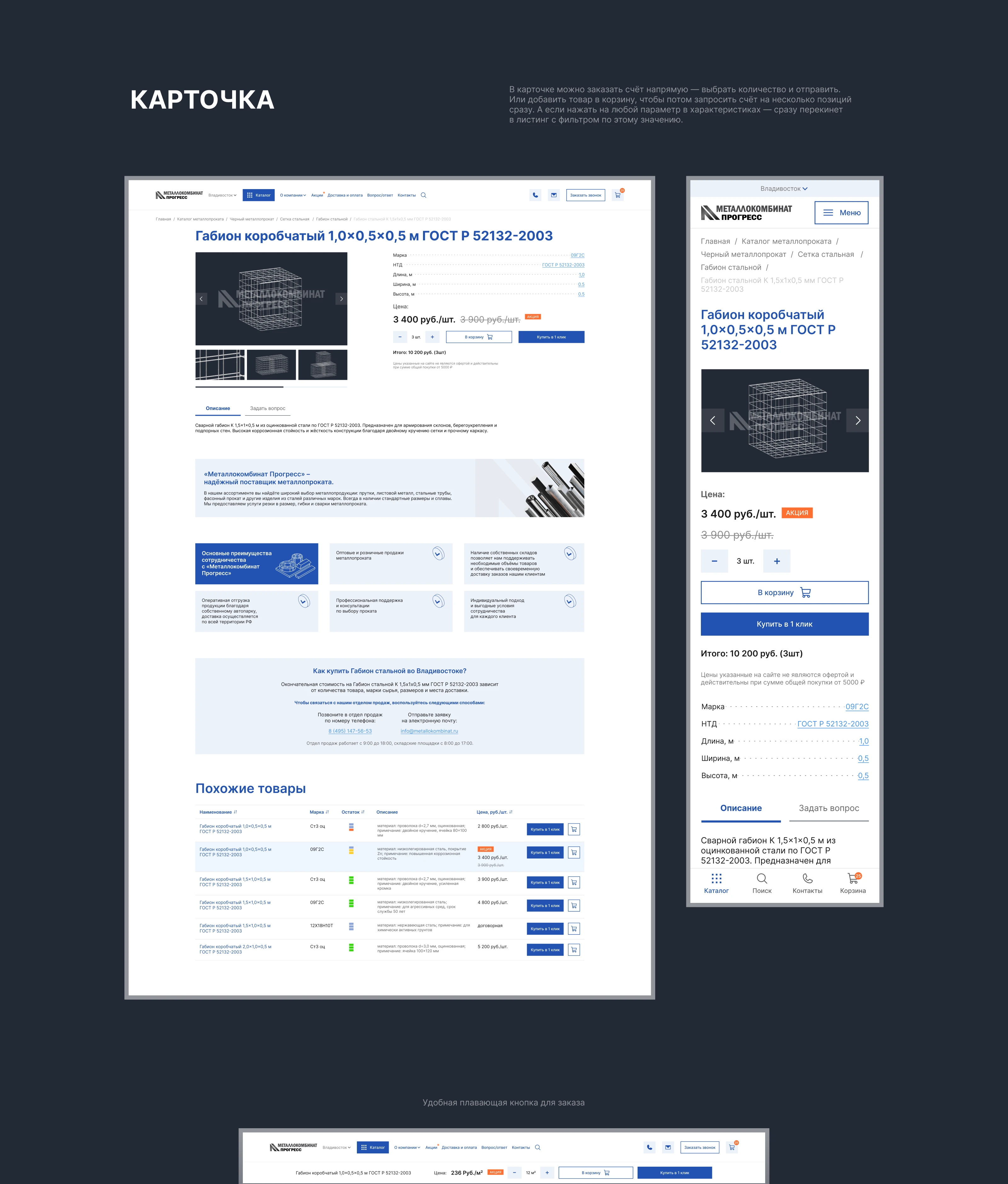Click the mail envelope icon in header

pos(553,195)
